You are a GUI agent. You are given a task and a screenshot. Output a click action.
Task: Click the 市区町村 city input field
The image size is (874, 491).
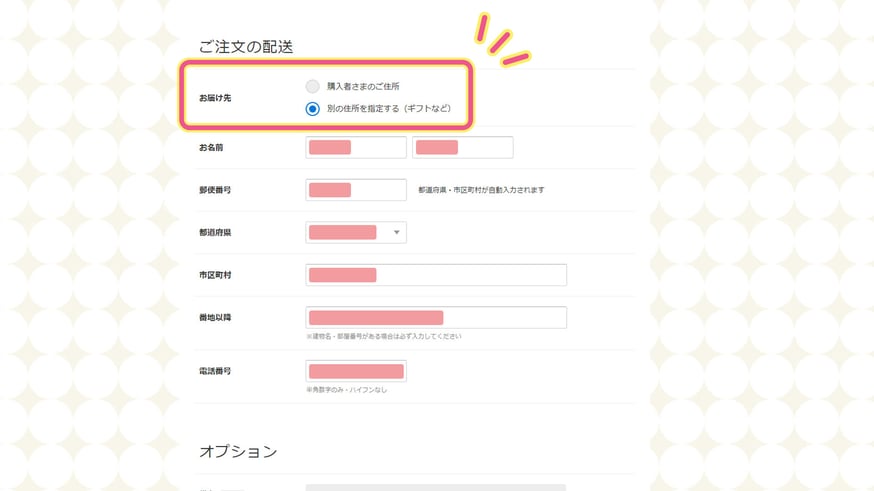(436, 275)
